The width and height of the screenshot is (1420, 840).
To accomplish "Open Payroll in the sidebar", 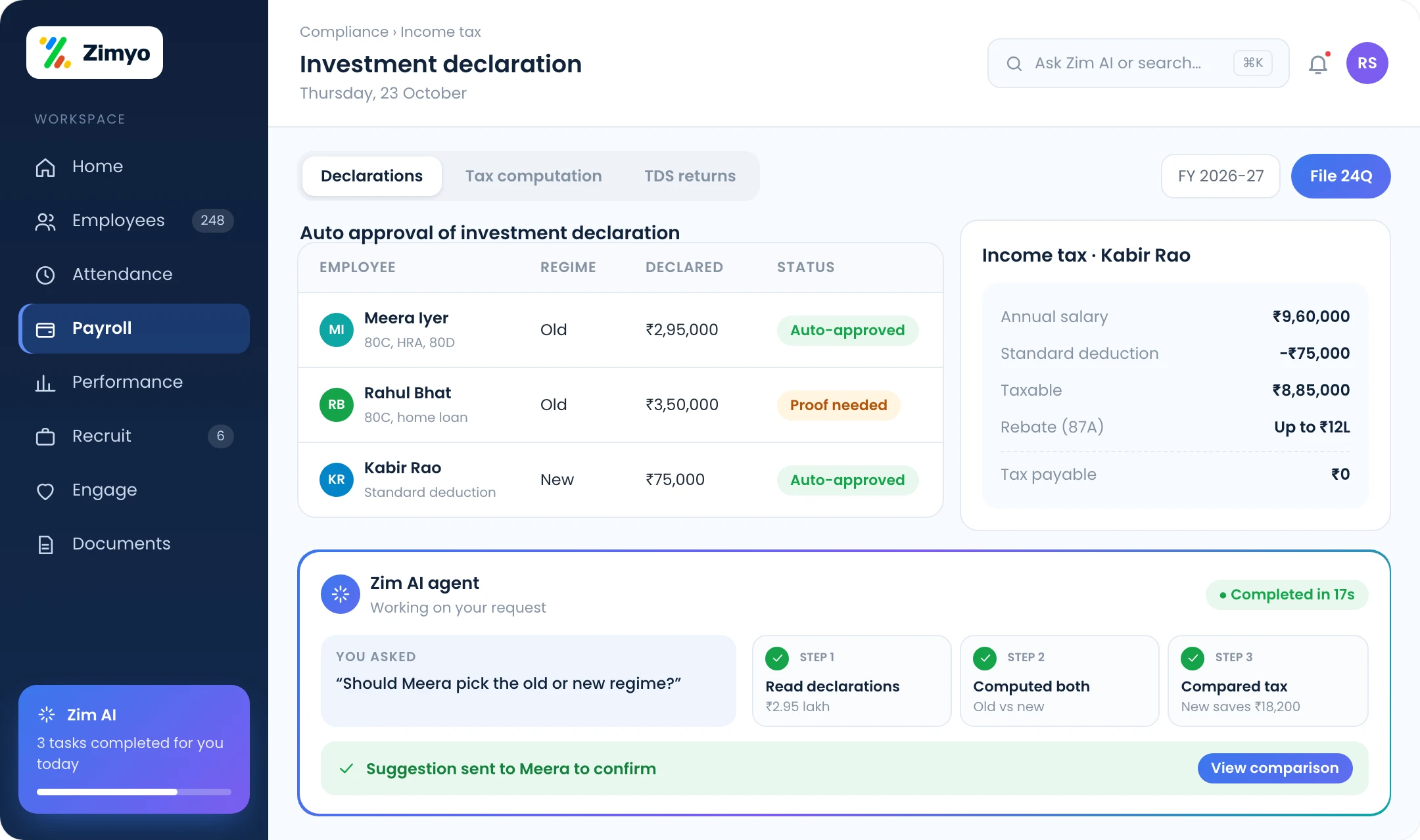I will [x=135, y=329].
